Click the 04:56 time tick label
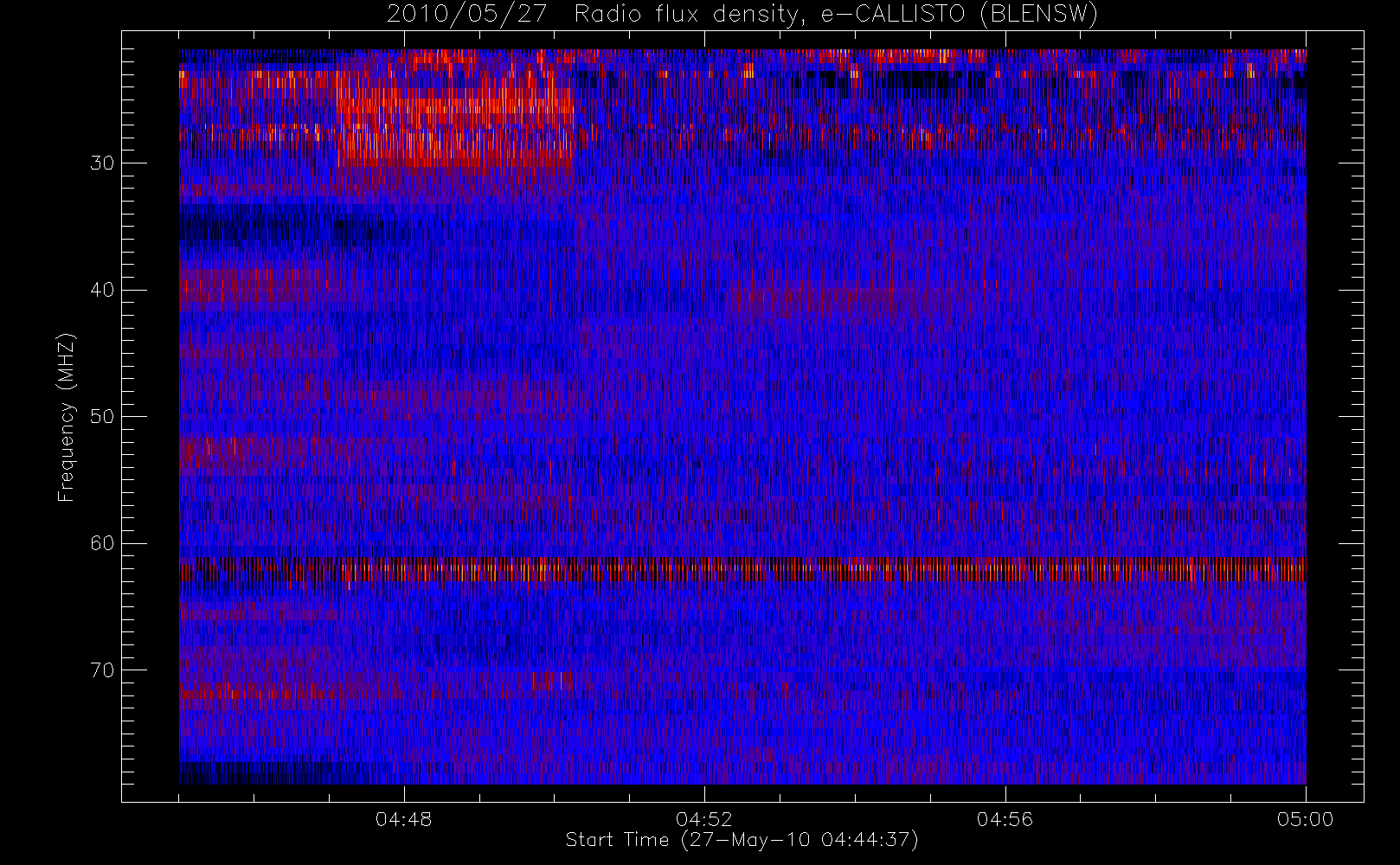1400x865 pixels. click(x=1005, y=818)
